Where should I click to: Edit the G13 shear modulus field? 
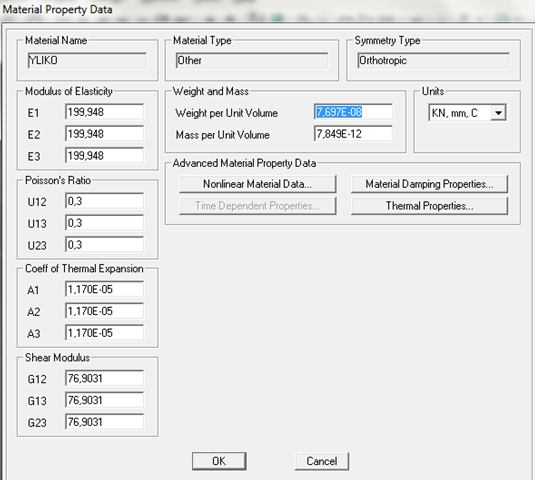tap(104, 400)
